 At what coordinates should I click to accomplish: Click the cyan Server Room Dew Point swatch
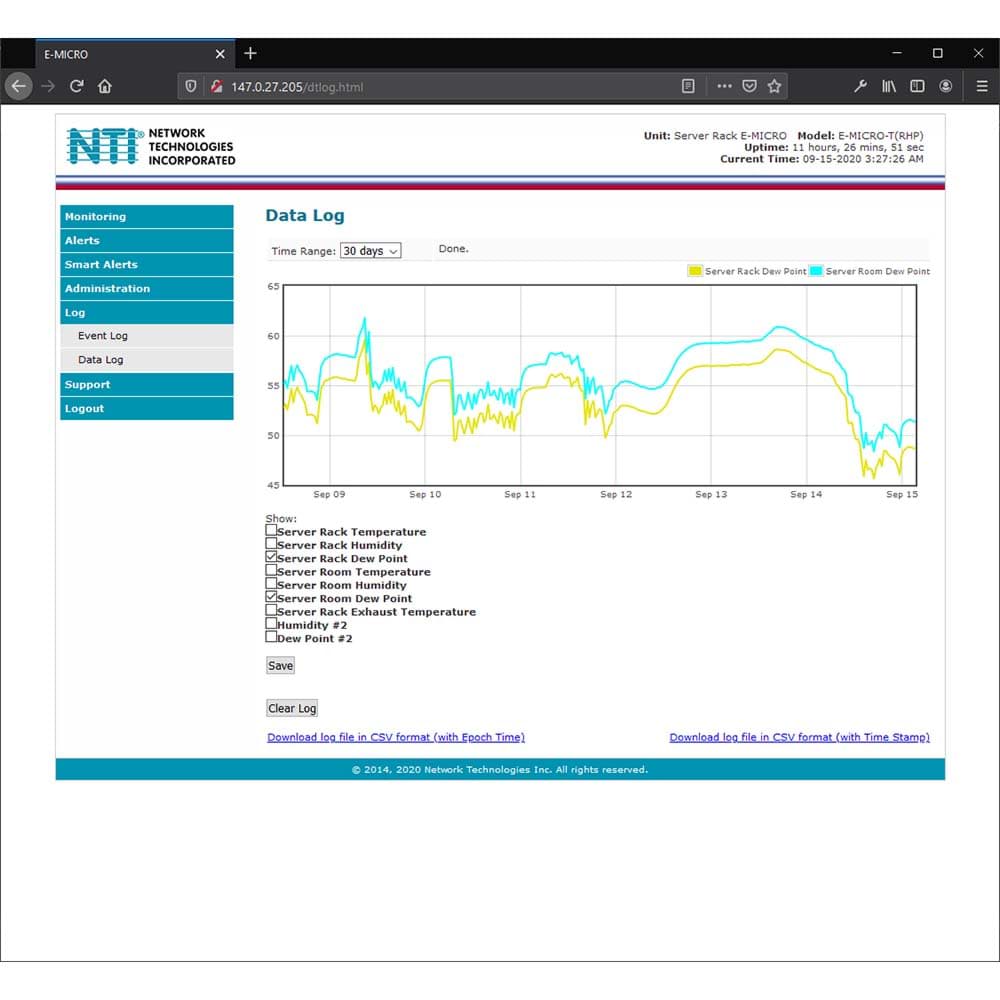[x=816, y=271]
